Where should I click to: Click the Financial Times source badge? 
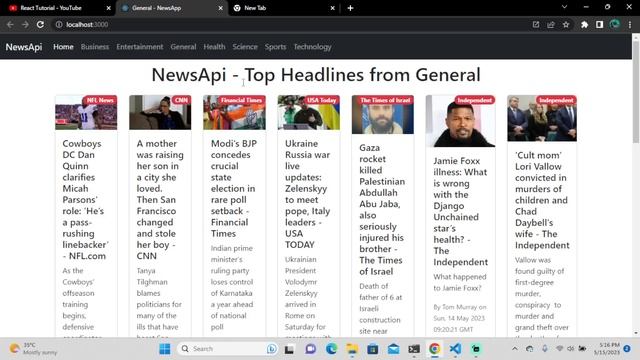pyautogui.click(x=241, y=100)
